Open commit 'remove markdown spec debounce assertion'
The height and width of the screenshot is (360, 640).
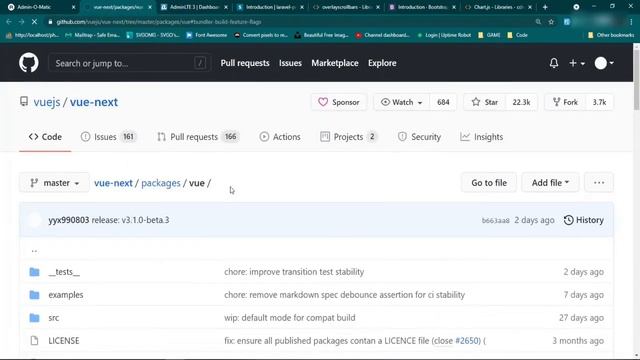[x=344, y=295]
